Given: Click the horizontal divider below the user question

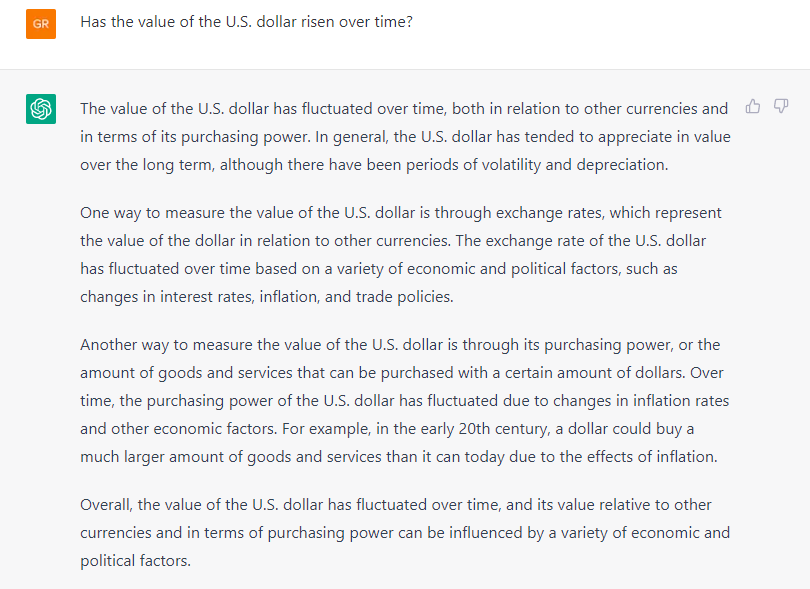Looking at the screenshot, I should [405, 69].
